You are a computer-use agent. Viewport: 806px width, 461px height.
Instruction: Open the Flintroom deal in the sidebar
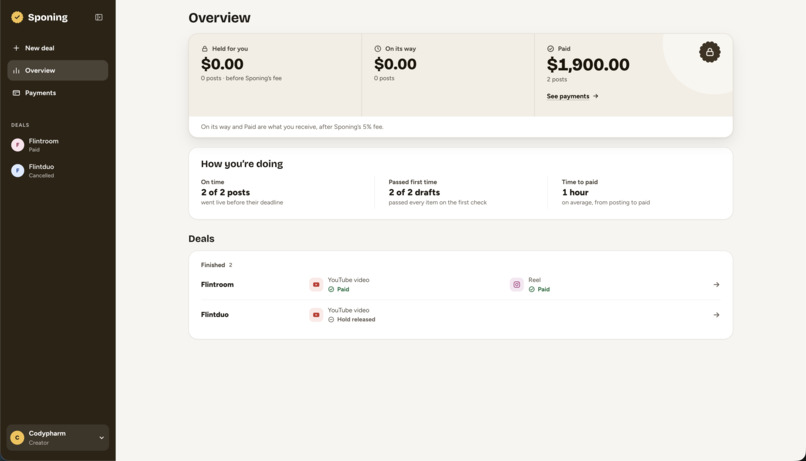click(58, 145)
